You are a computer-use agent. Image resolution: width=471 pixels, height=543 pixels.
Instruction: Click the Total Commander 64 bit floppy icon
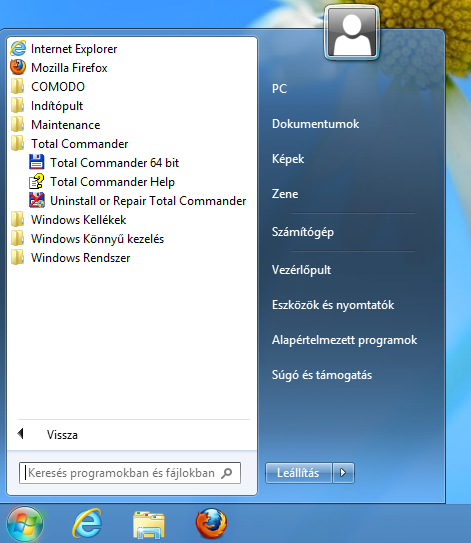[x=37, y=162]
